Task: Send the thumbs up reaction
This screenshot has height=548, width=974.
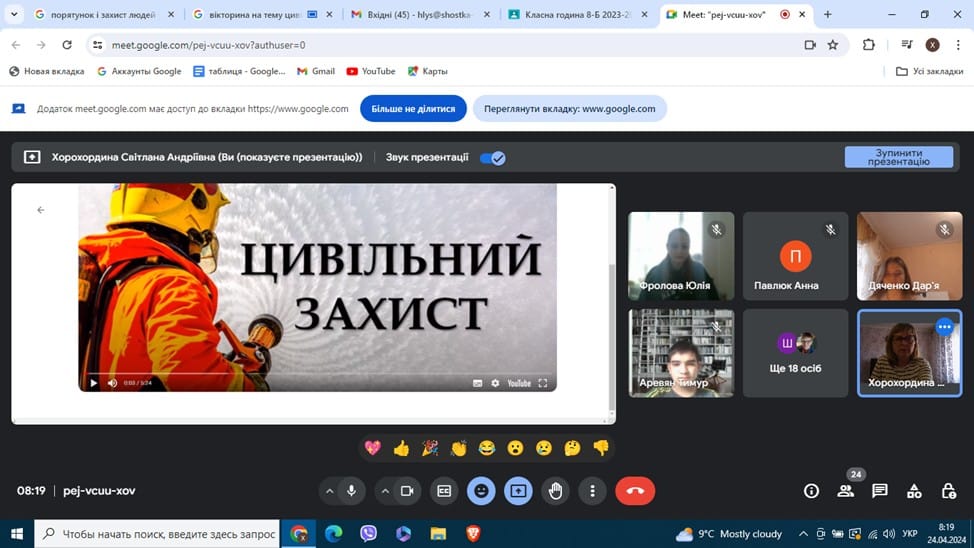Action: (x=401, y=448)
